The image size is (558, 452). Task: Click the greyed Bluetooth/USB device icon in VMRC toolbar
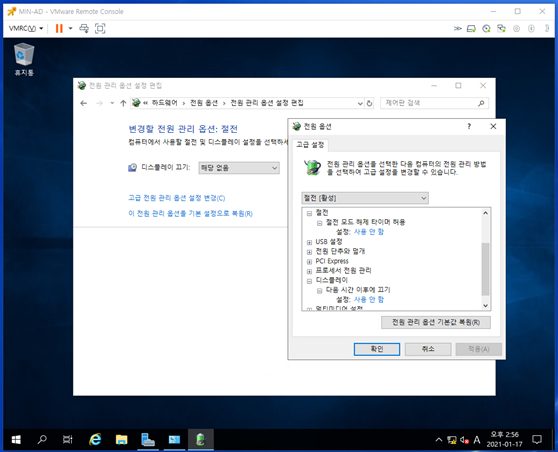(531, 28)
